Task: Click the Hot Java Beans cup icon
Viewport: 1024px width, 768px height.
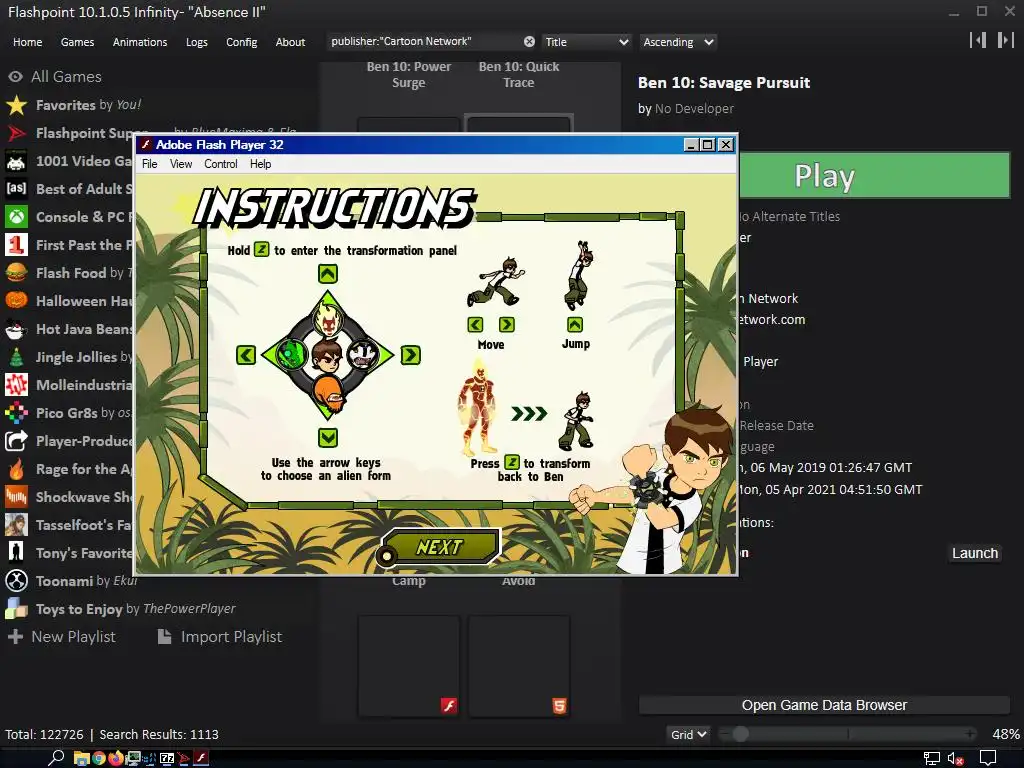Action: coord(16,329)
